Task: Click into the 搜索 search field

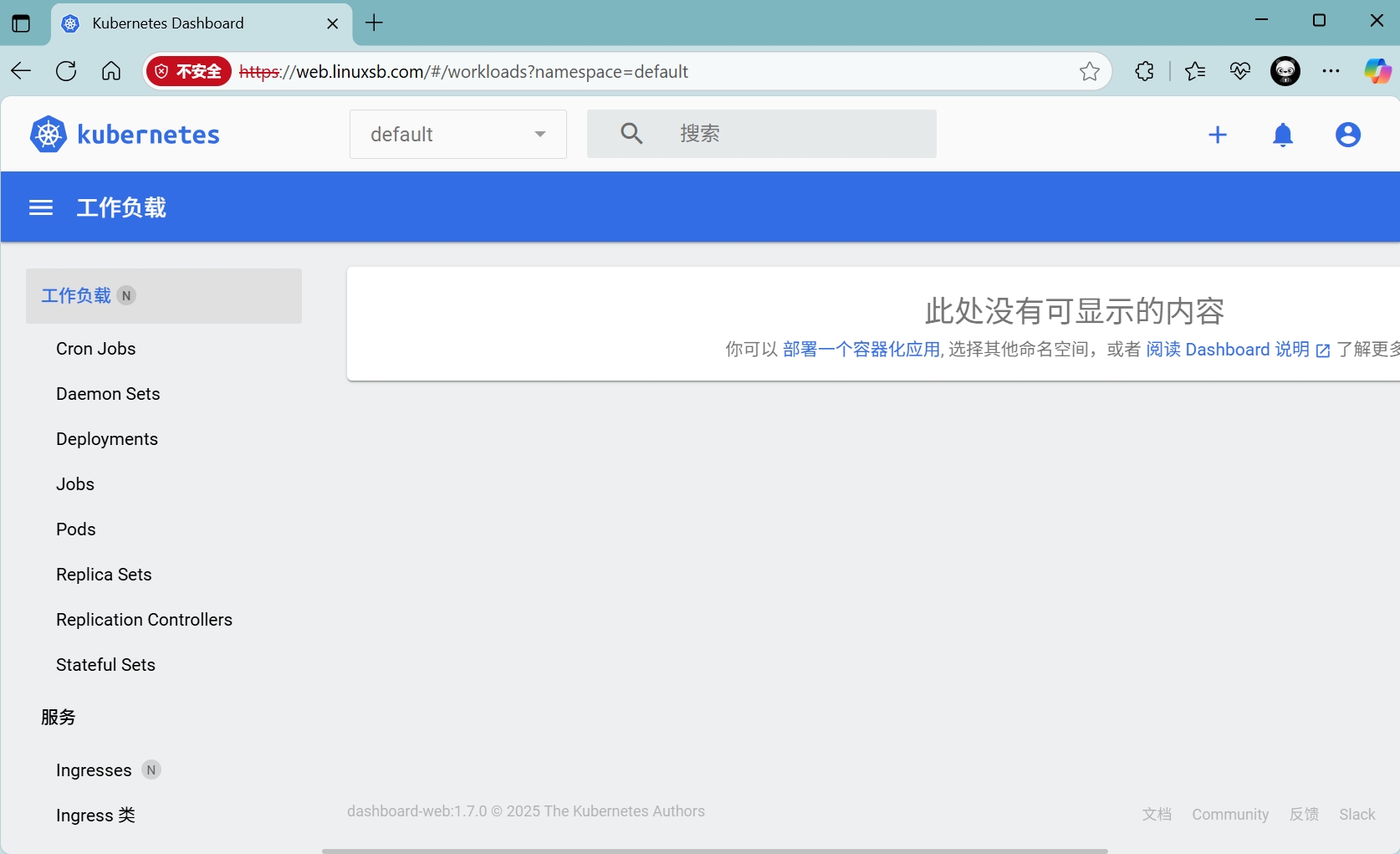Action: (x=795, y=134)
